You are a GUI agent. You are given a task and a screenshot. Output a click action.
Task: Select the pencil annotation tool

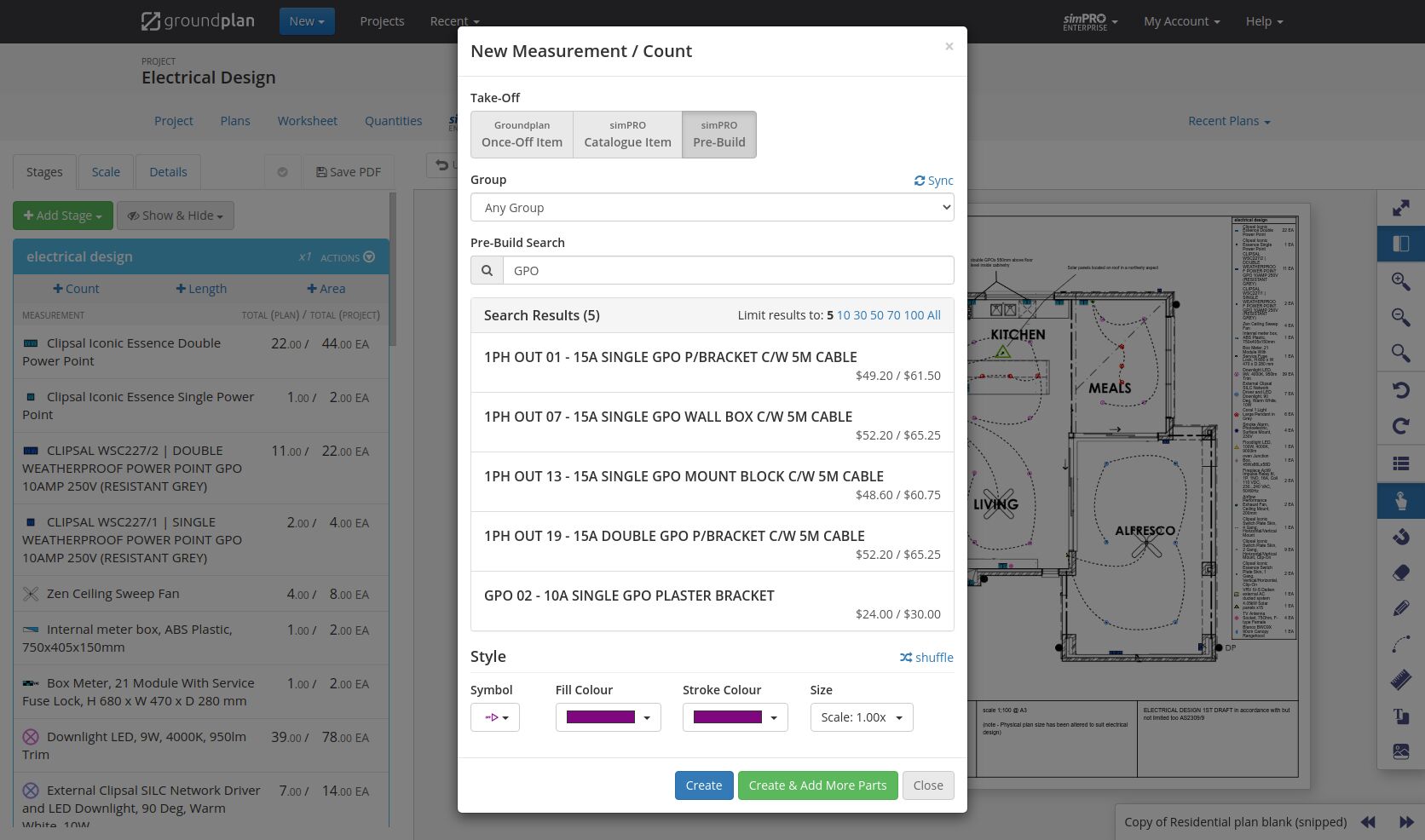click(1400, 608)
